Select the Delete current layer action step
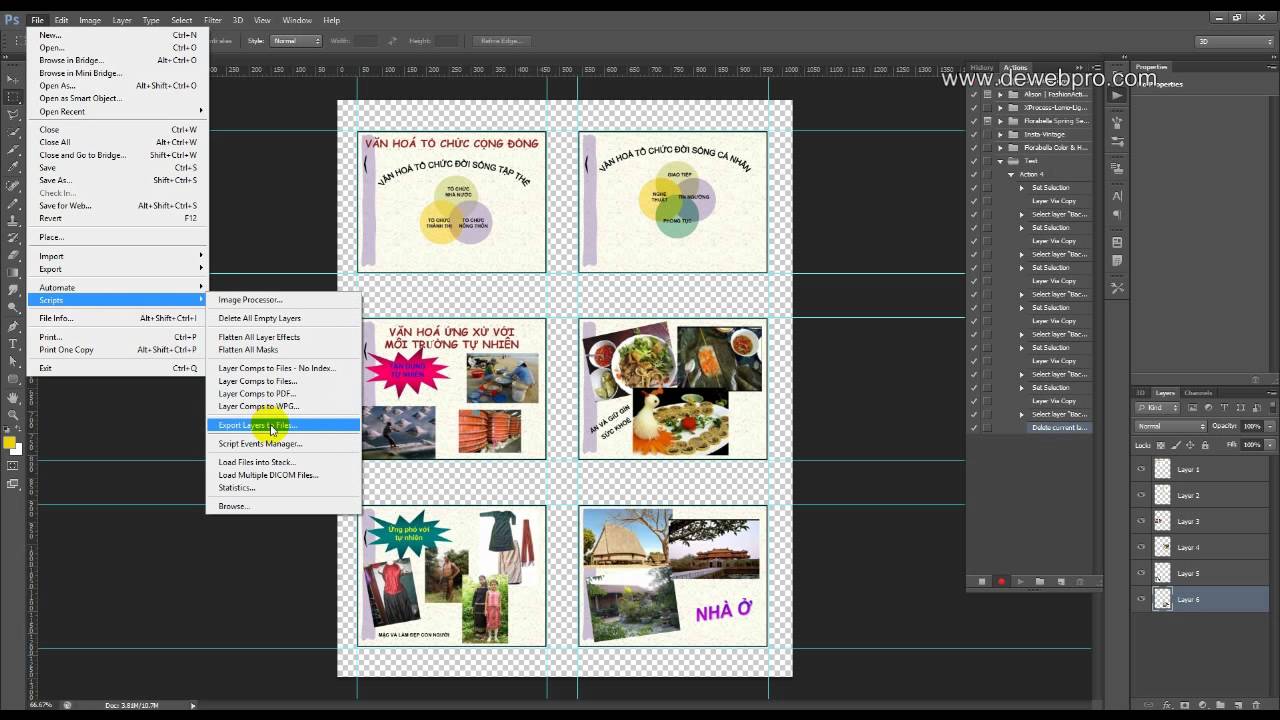 click(x=1059, y=427)
